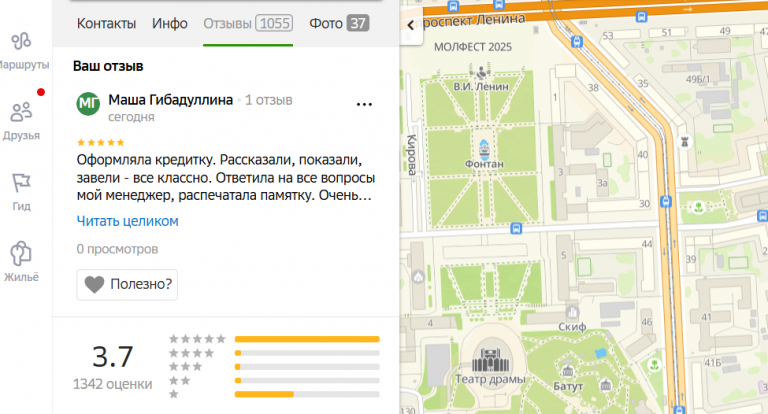Click green park icon near building 39
The height and width of the screenshot is (414, 768).
point(698,207)
